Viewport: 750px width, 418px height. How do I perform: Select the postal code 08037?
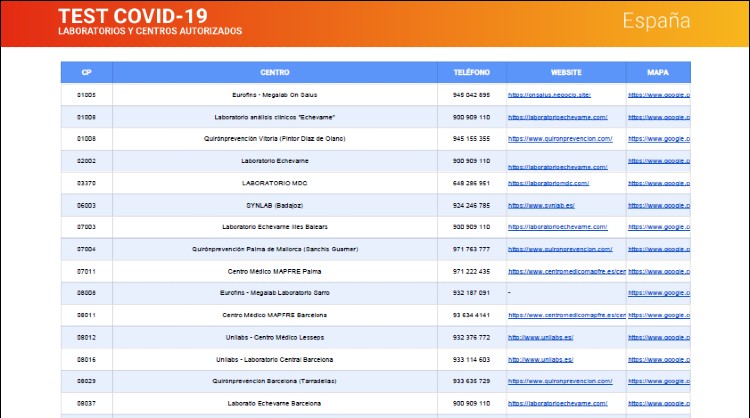click(x=87, y=404)
